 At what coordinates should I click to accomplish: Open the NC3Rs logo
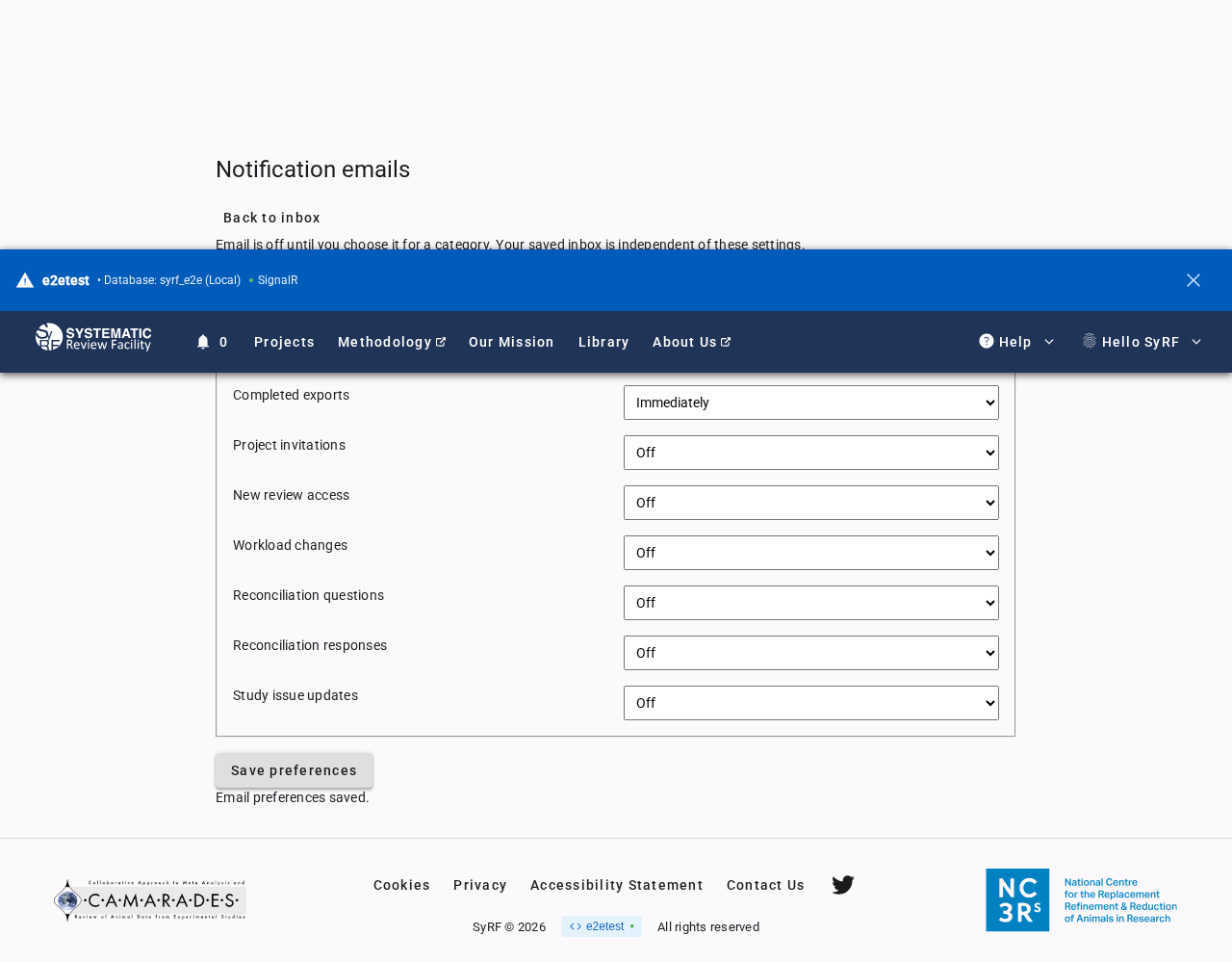(x=1081, y=900)
